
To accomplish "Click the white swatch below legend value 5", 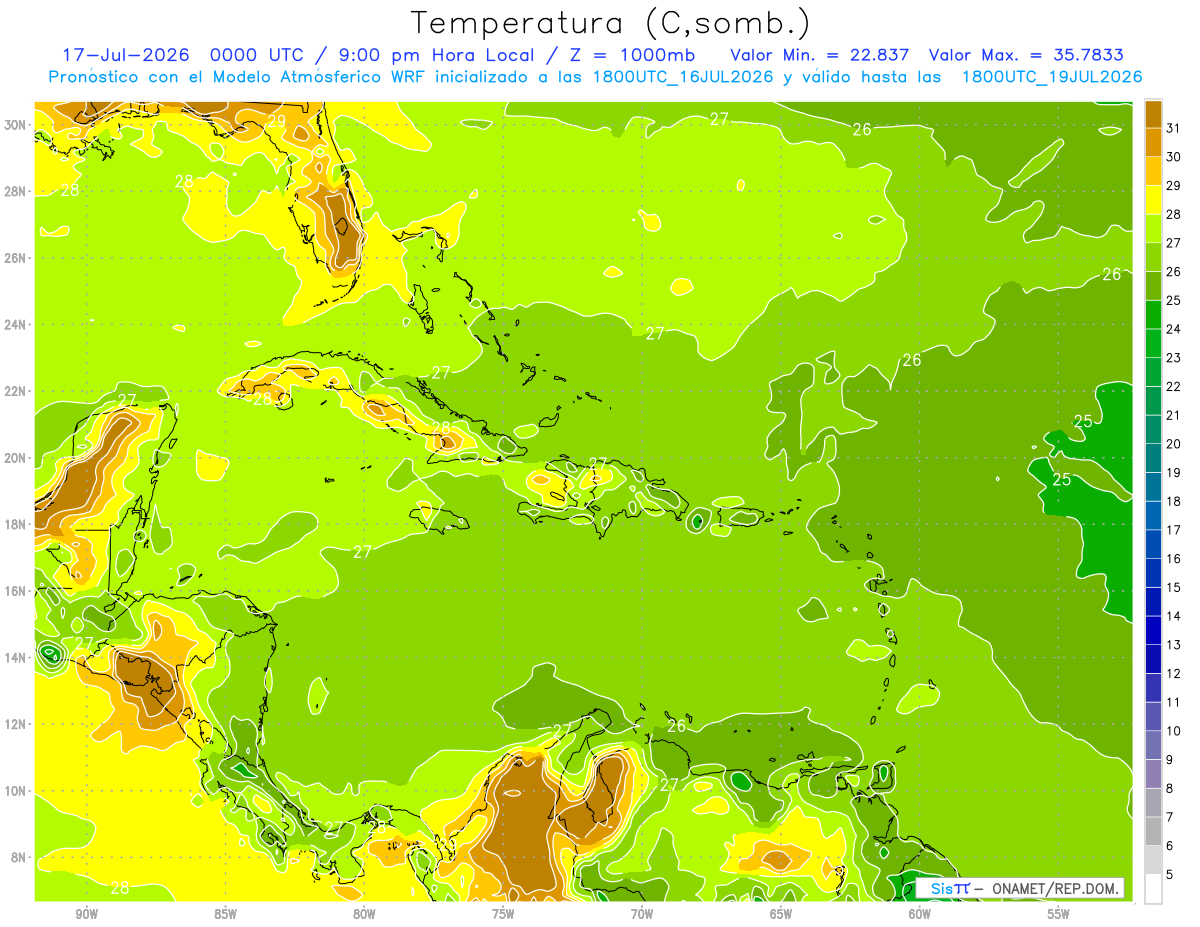I will (1153, 889).
